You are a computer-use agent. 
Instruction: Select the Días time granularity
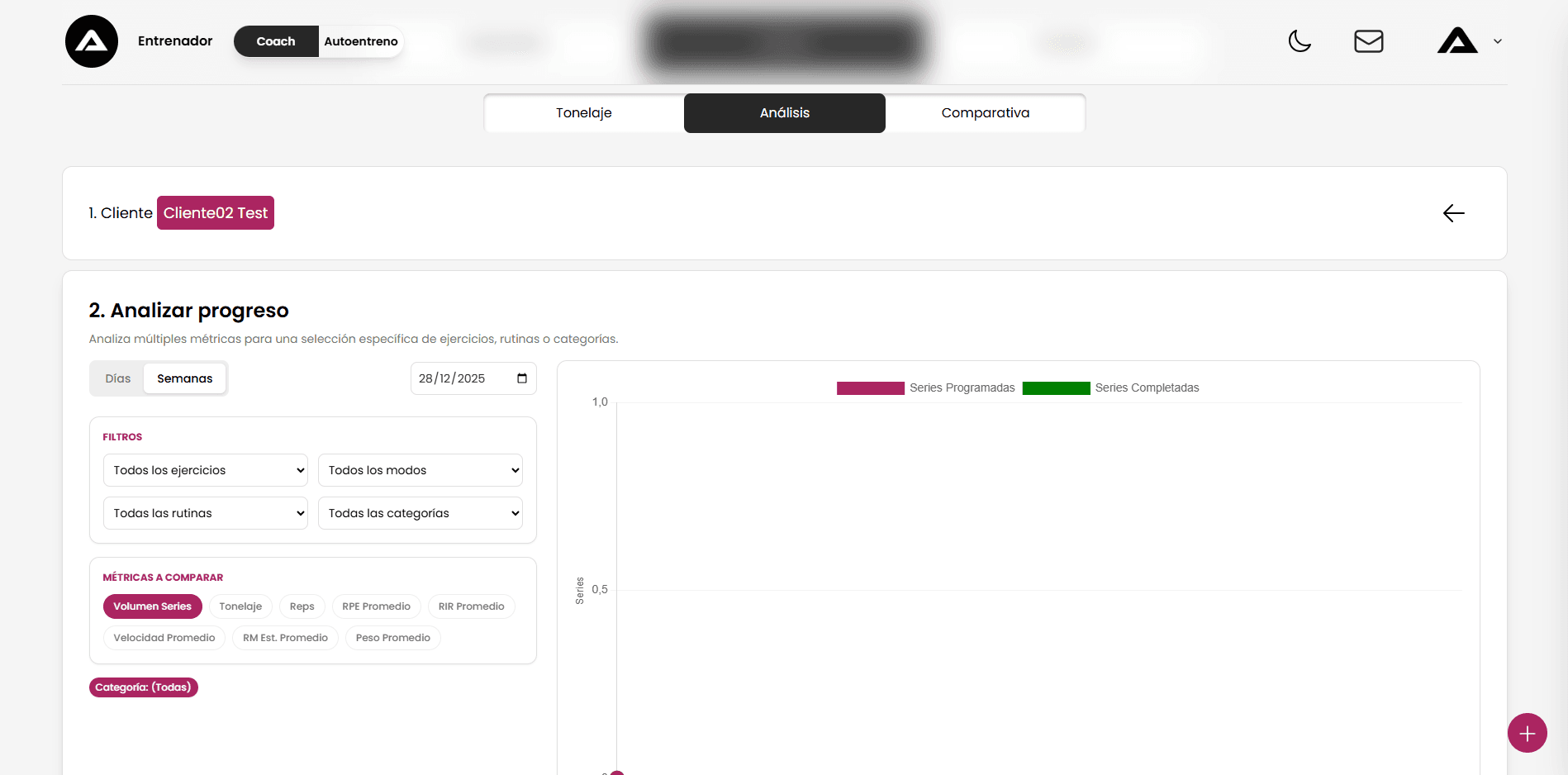(117, 378)
